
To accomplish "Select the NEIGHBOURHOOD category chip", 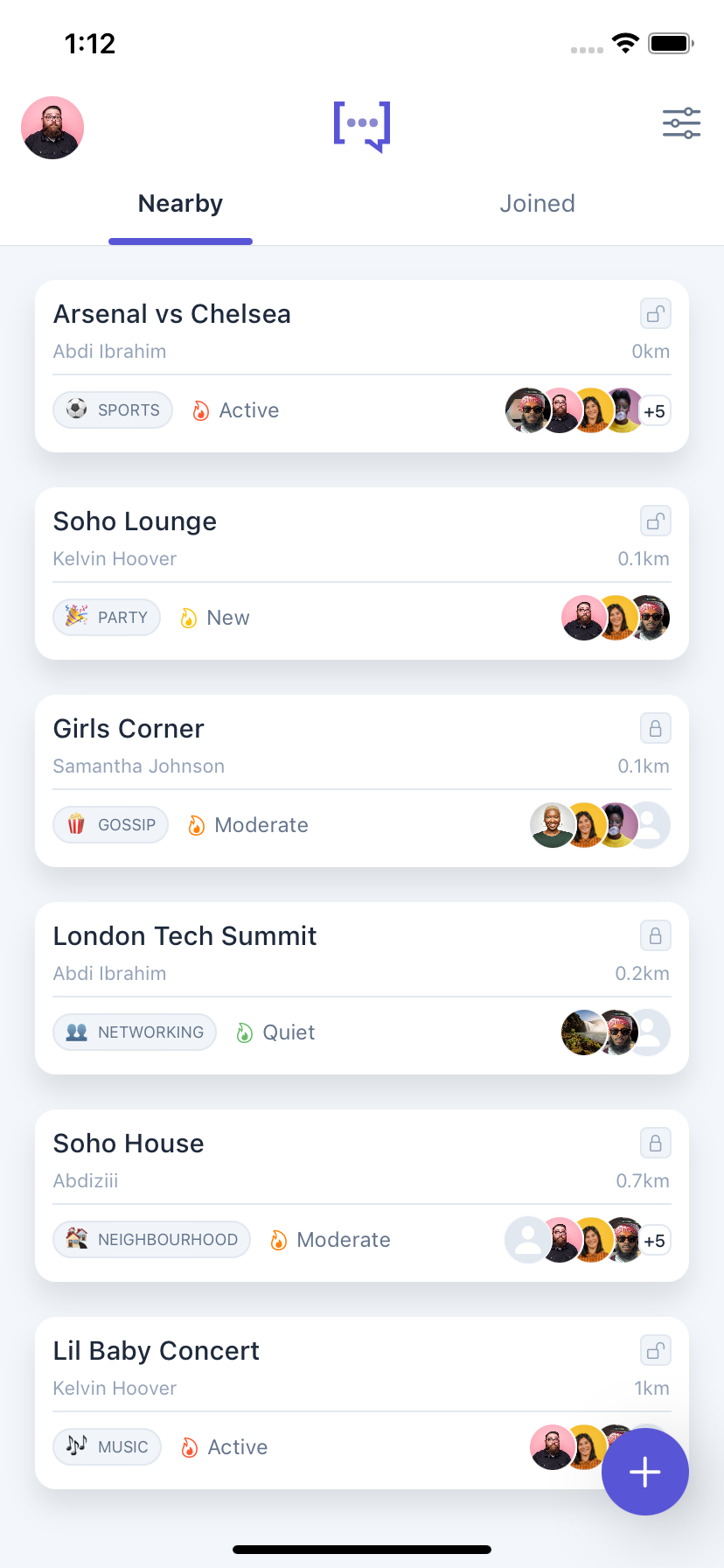I will pos(152,1240).
